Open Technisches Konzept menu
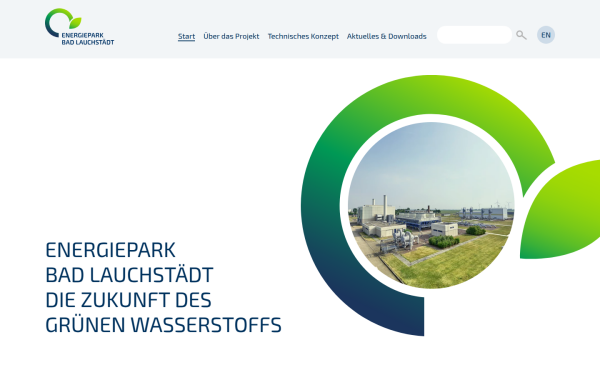Screen dimensions: 600x375 pyautogui.click(x=303, y=36)
